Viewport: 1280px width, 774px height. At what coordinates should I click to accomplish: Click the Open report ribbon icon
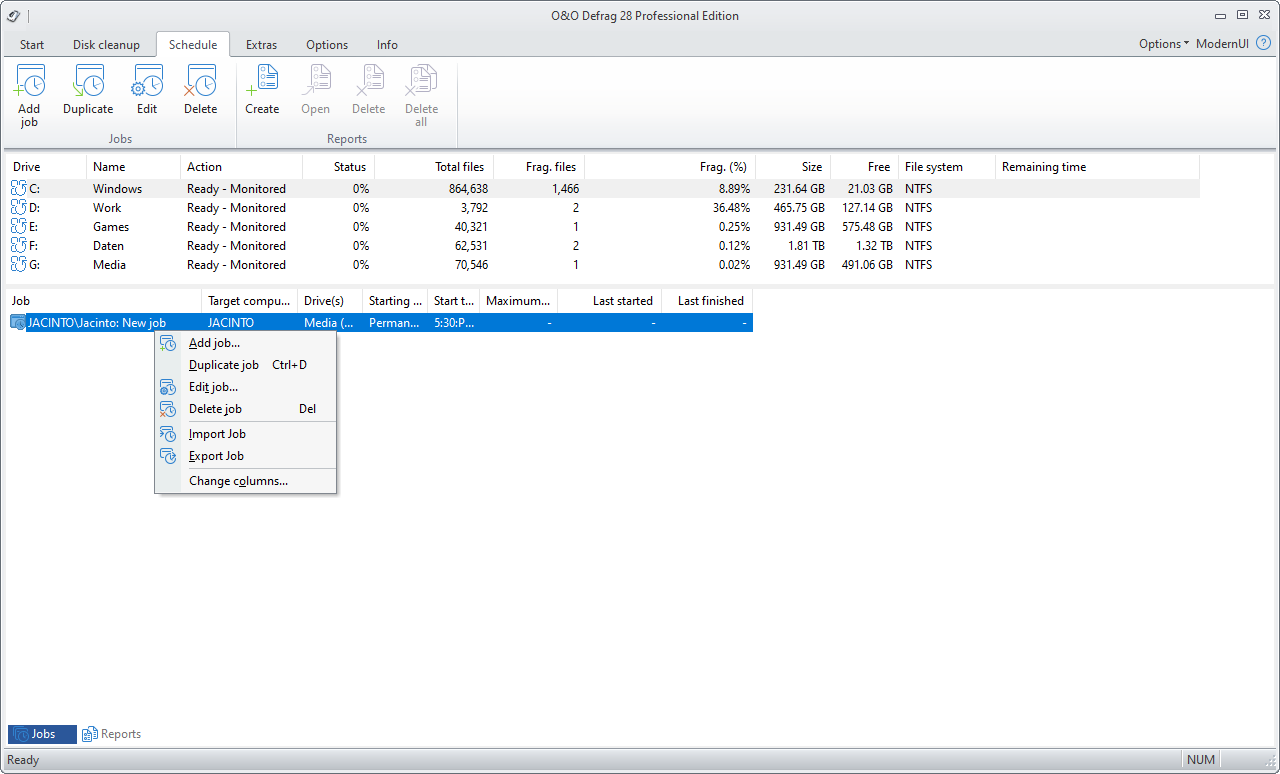pyautogui.click(x=315, y=81)
